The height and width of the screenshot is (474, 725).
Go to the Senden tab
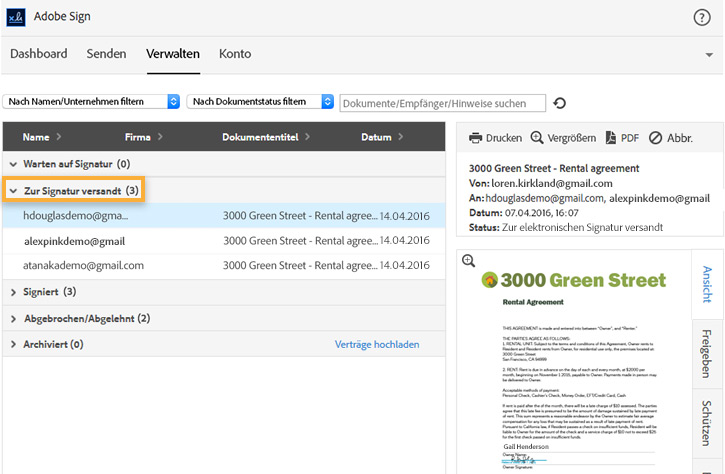pyautogui.click(x=106, y=53)
